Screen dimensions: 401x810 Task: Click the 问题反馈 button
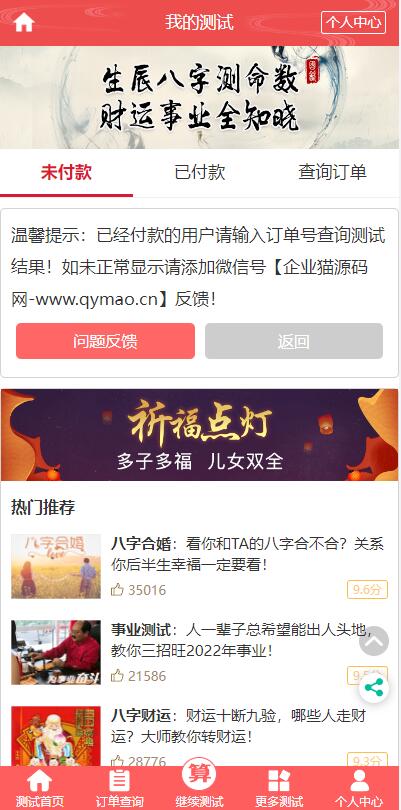point(105,341)
